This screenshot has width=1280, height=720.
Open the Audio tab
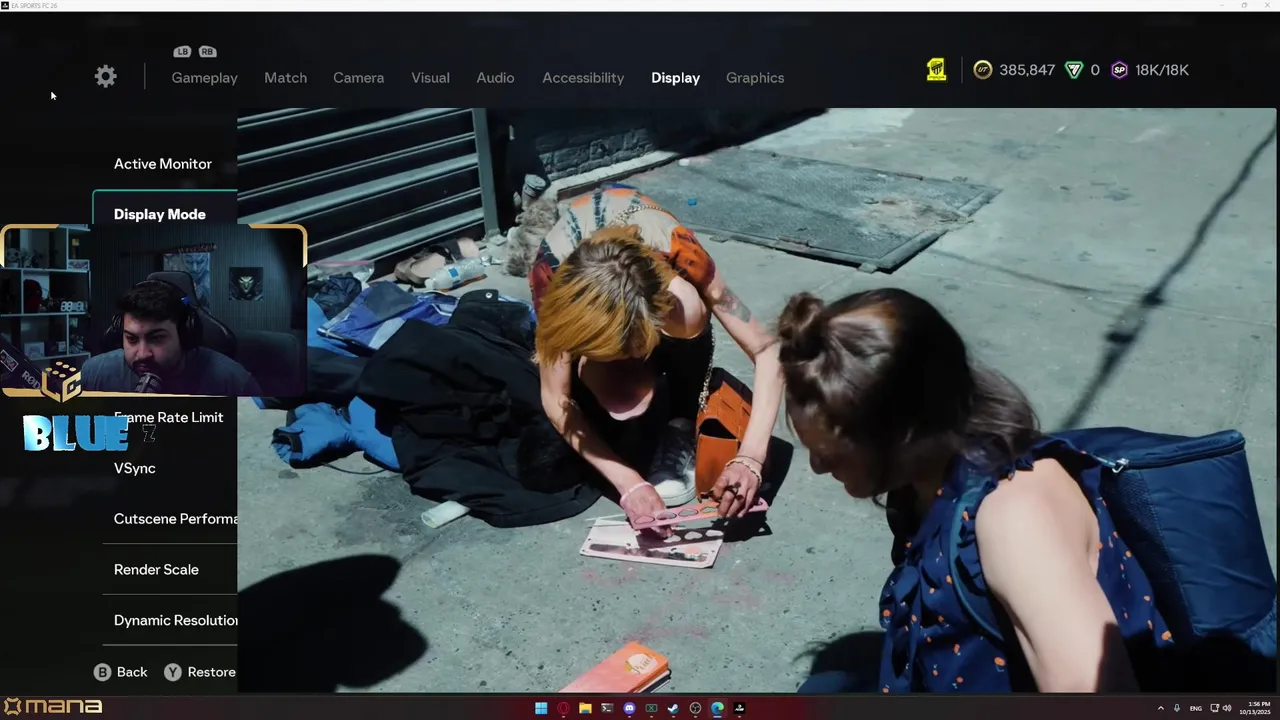495,78
